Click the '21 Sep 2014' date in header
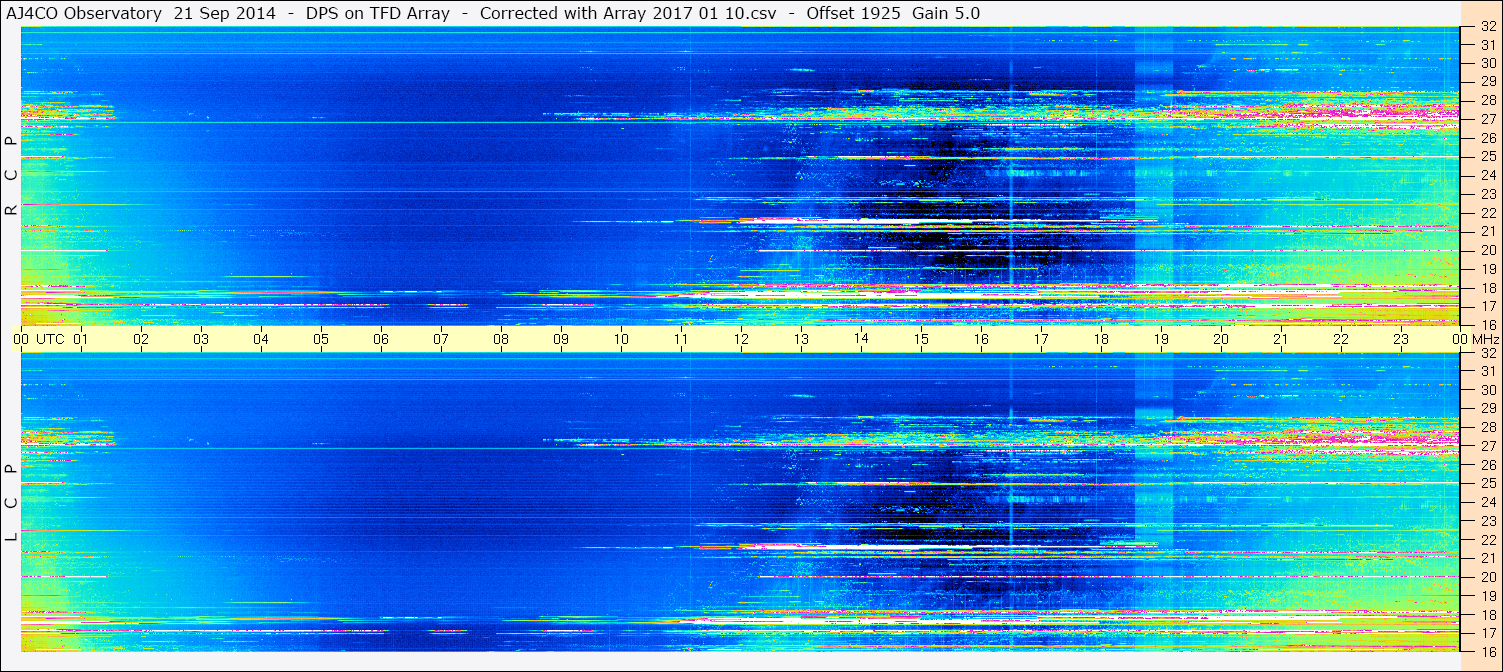 (x=224, y=13)
